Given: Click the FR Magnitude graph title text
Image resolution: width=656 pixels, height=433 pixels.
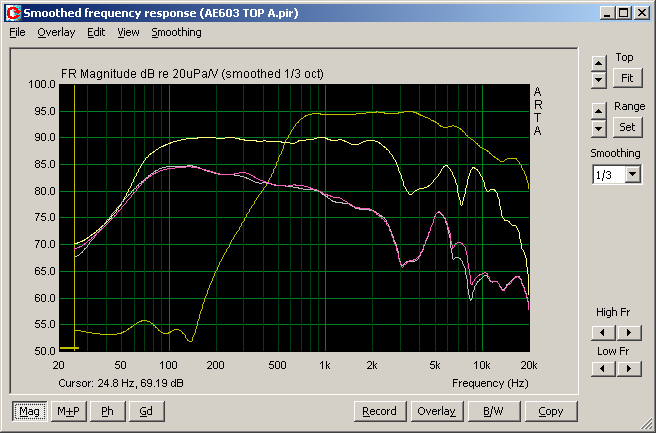Looking at the screenshot, I should pos(192,74).
